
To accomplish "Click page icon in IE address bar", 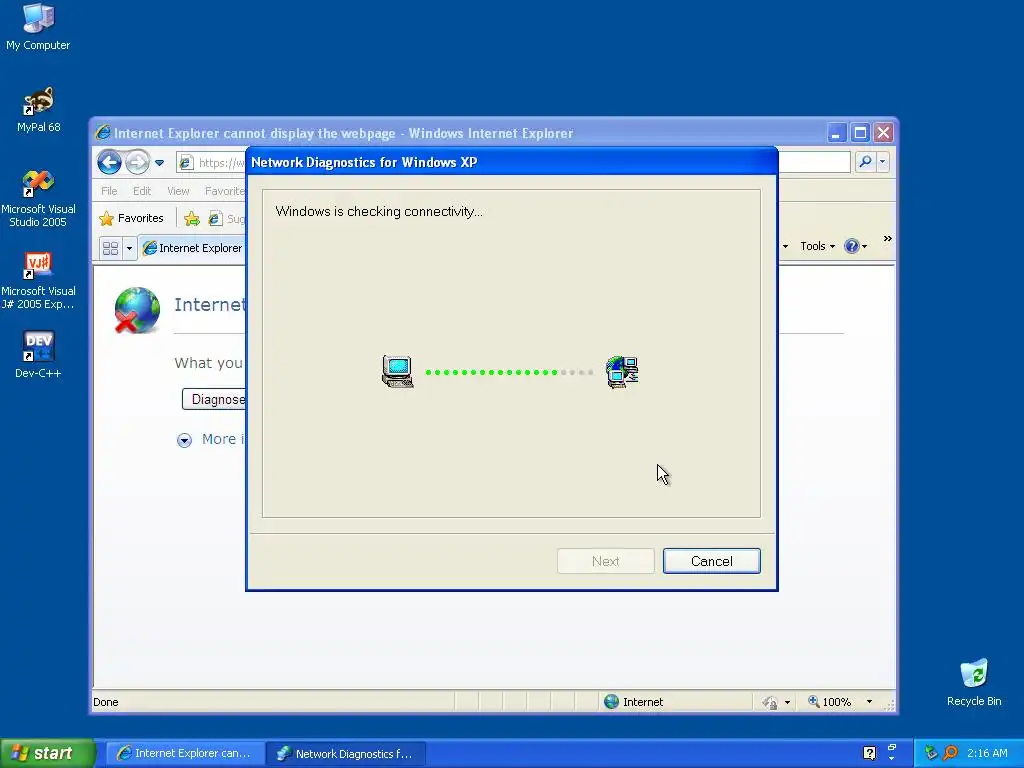I will pos(186,163).
